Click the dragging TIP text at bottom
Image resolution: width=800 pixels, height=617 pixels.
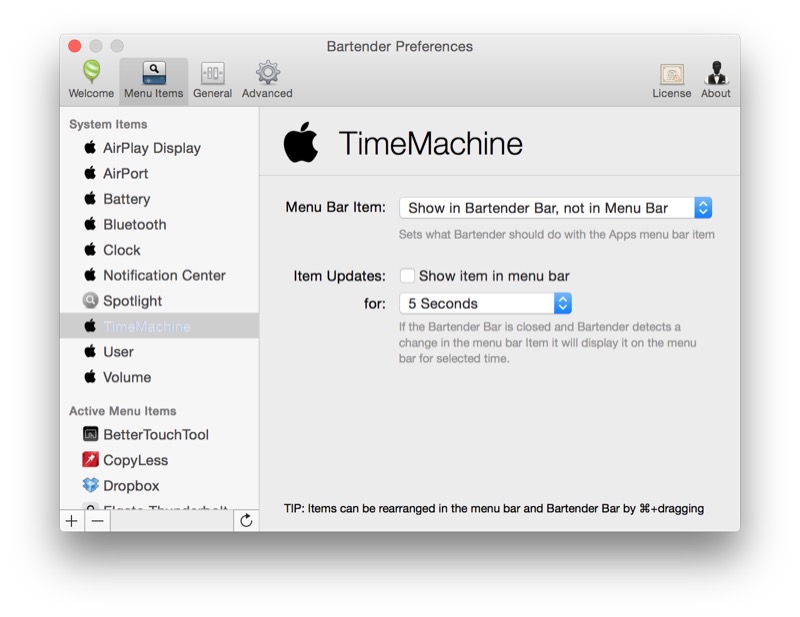pos(494,508)
